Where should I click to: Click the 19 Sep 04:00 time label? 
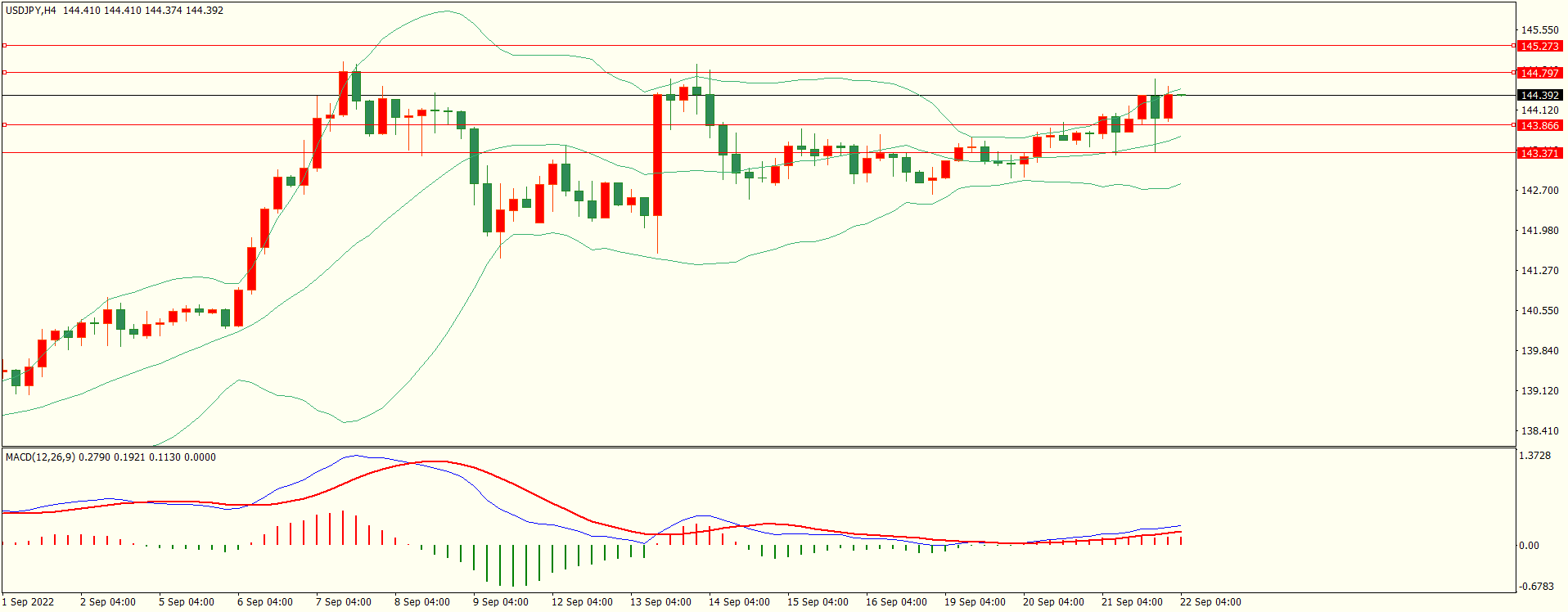click(x=975, y=602)
